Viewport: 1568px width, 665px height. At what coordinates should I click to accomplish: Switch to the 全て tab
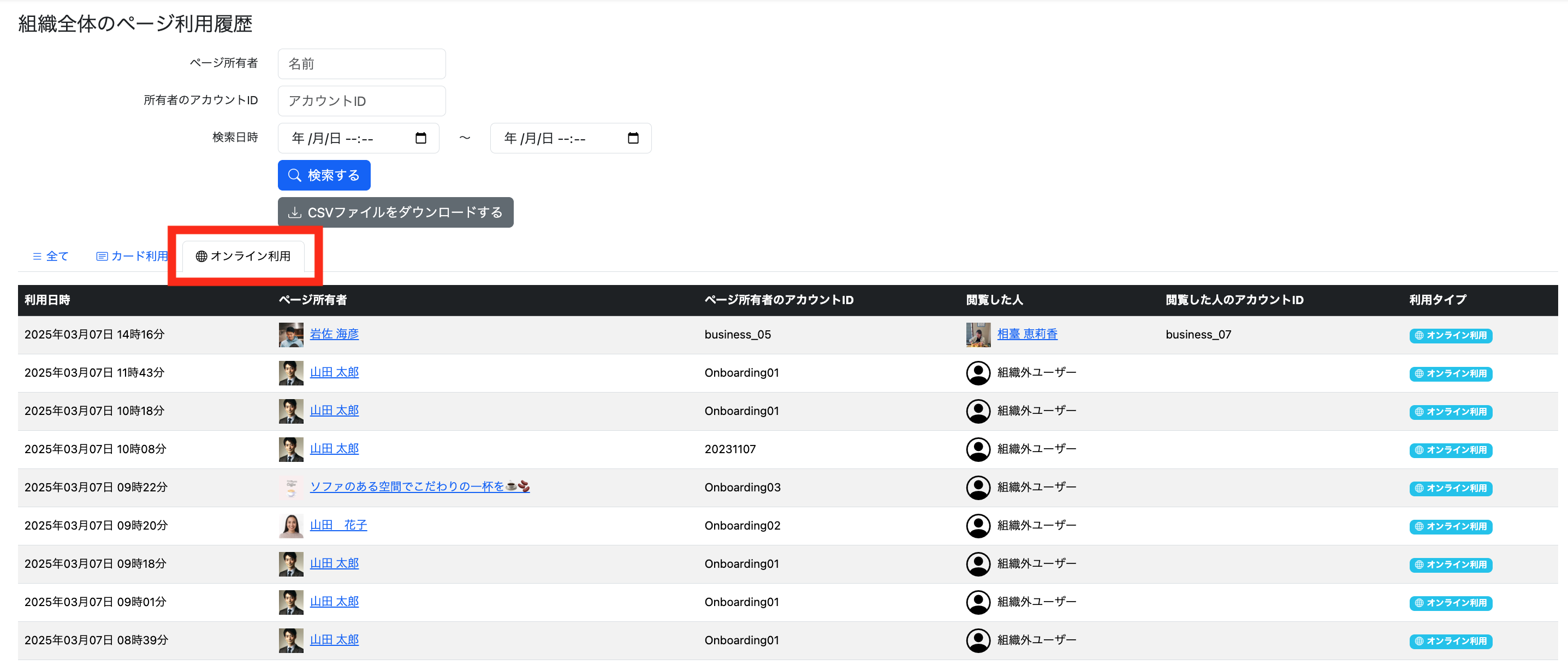[51, 257]
